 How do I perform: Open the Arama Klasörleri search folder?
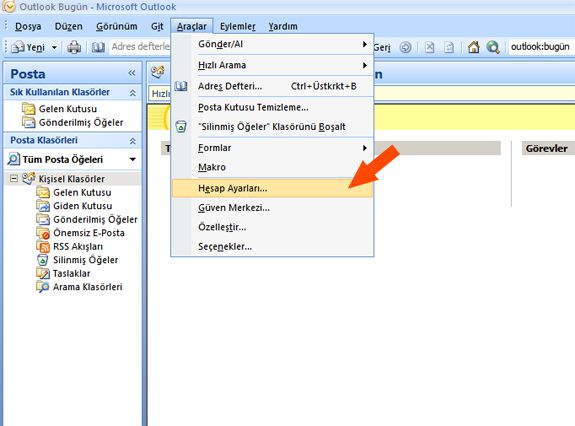tap(80, 287)
